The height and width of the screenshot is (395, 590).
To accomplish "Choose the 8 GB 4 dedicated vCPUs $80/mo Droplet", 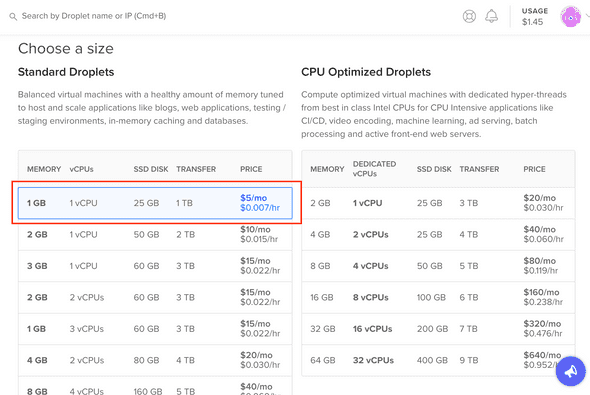I will (x=438, y=266).
